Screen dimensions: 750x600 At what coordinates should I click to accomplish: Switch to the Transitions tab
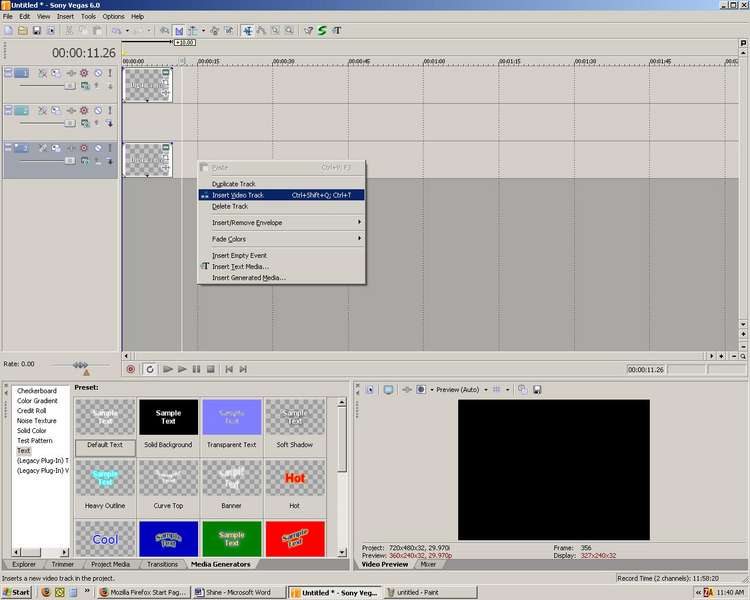(x=162, y=565)
